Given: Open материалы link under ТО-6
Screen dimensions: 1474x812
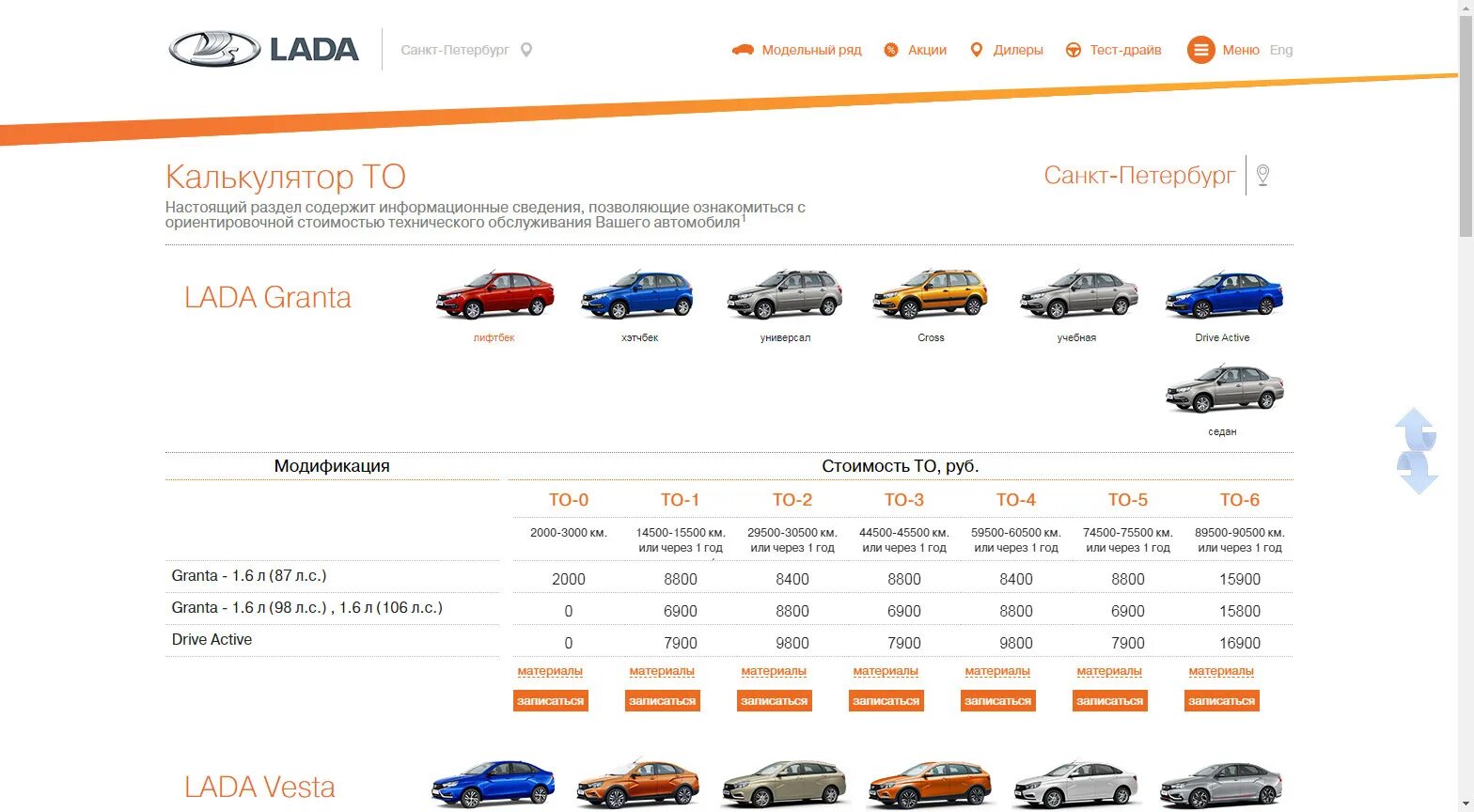Looking at the screenshot, I should click(1221, 671).
